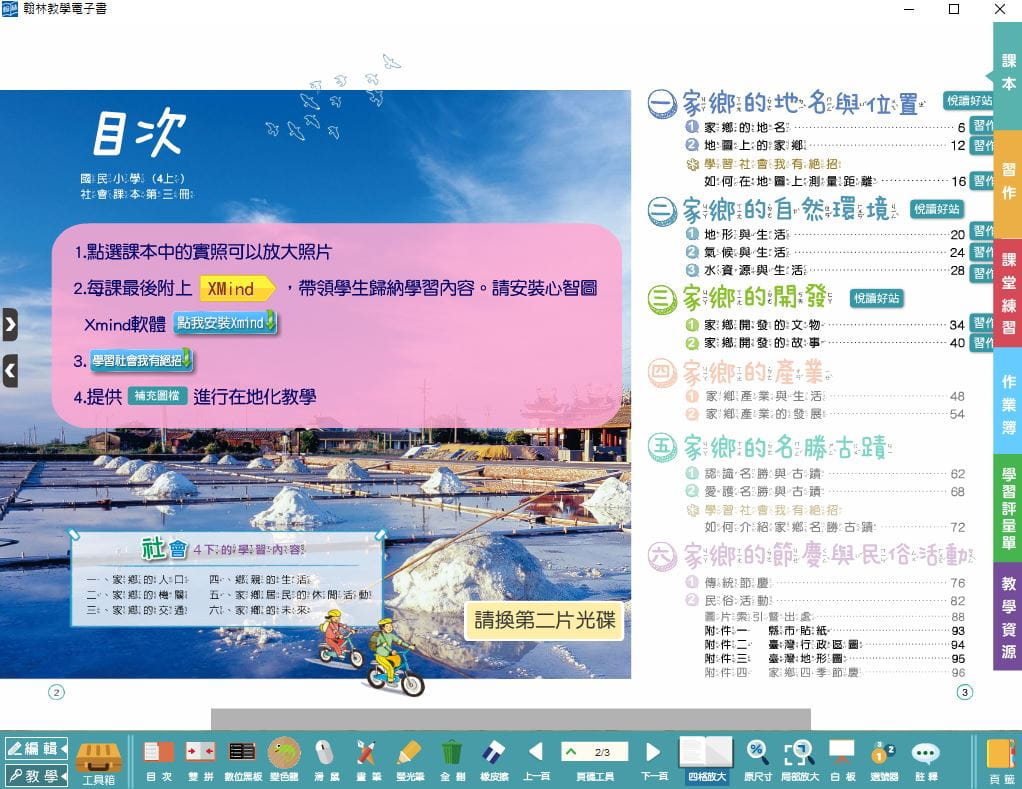Screen dimensions: 1022x789
Task: Open the 課堂練習 side tab
Action: (1008, 293)
